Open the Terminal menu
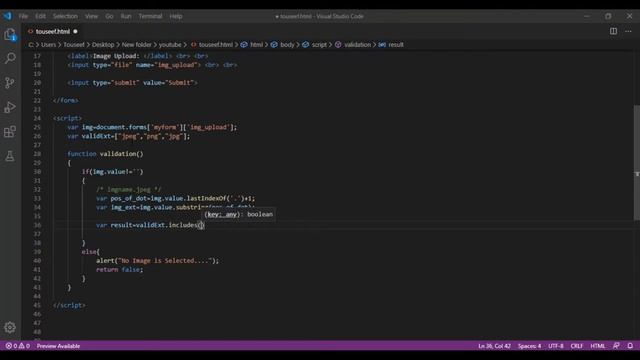Screen dimensions: 640x360 (150, 16)
